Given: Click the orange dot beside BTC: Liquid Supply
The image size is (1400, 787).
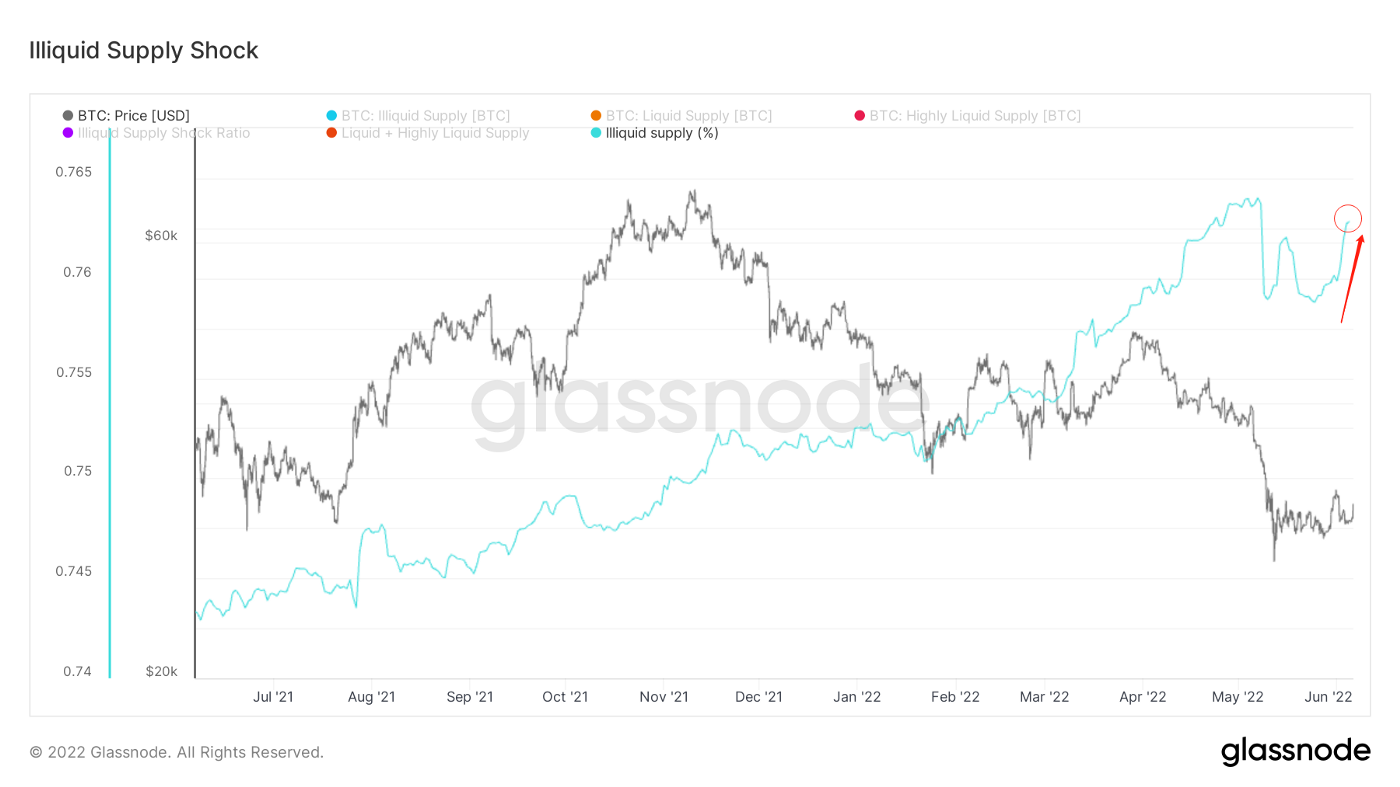Looking at the screenshot, I should coord(596,116).
